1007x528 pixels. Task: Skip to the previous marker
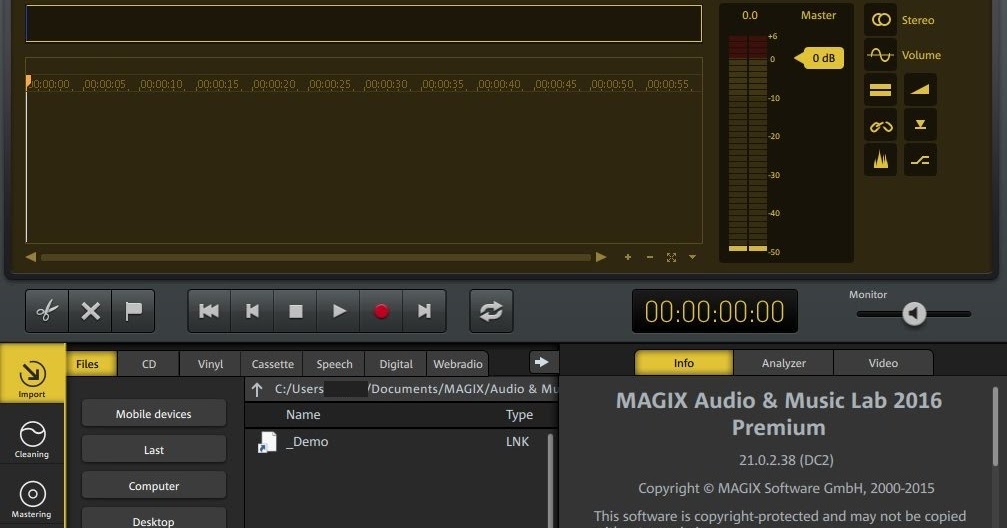(x=252, y=311)
